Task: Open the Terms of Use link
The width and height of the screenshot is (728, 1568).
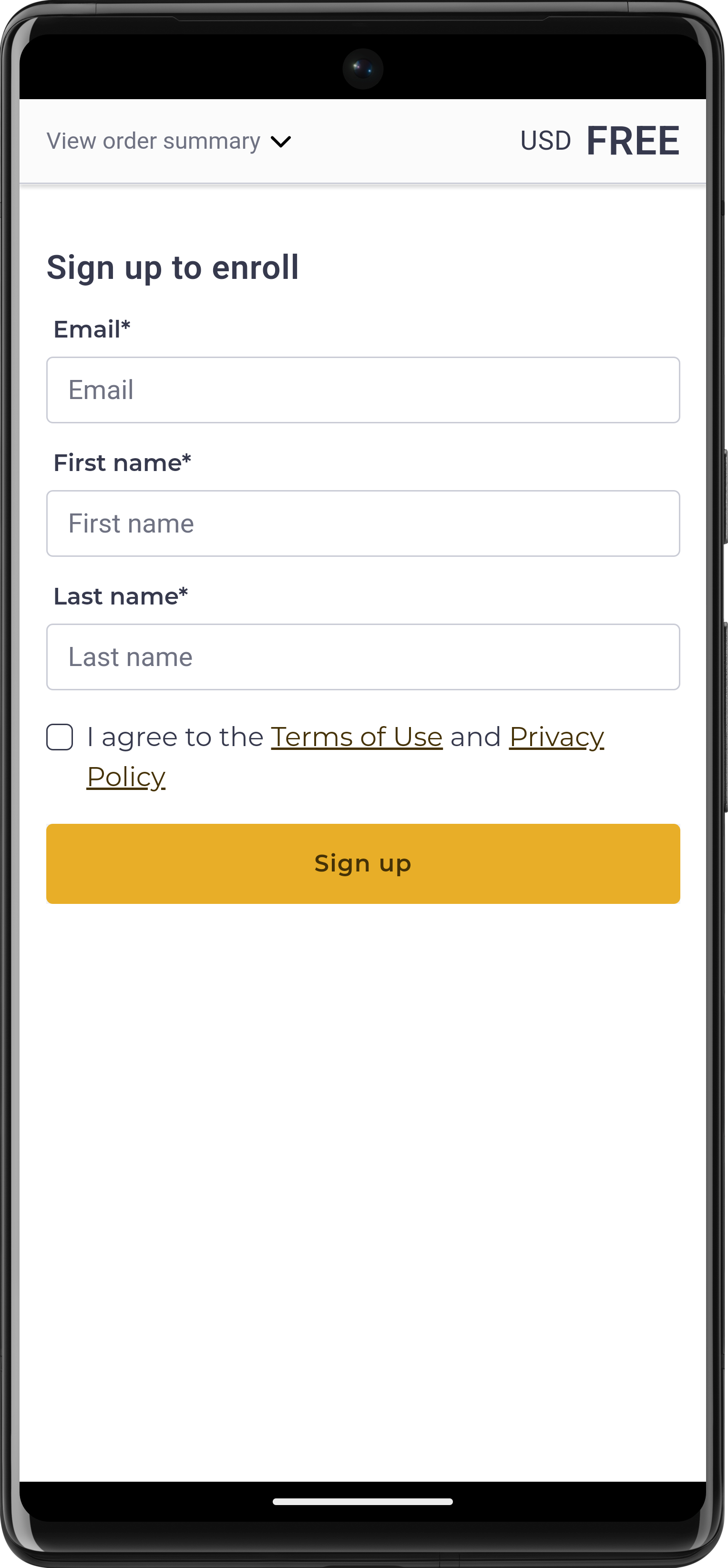Action: (x=356, y=737)
